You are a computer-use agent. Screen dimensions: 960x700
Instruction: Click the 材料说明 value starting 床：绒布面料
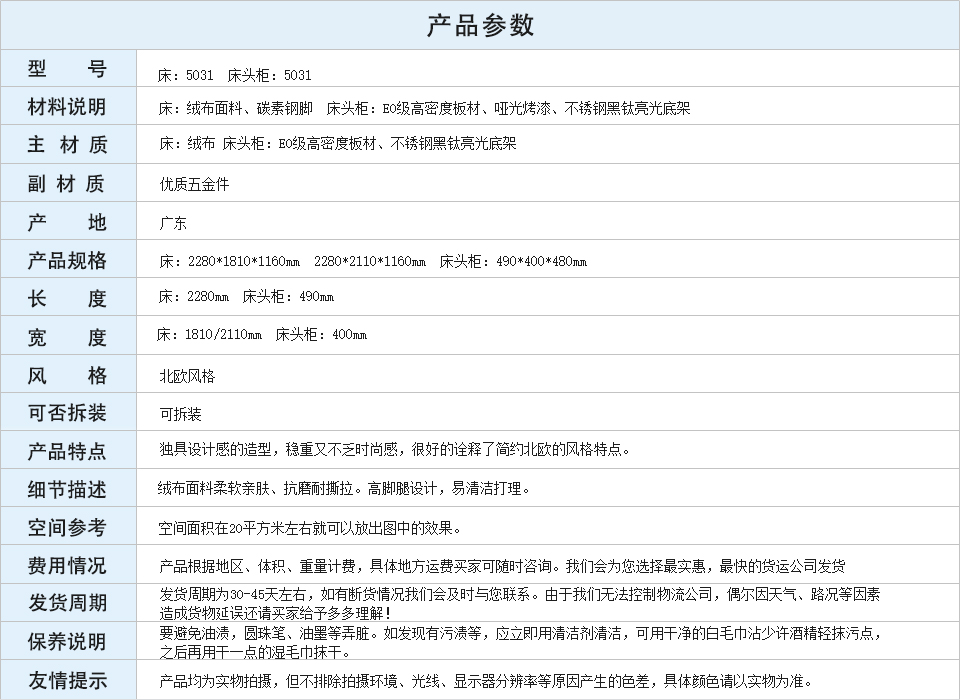(424, 108)
